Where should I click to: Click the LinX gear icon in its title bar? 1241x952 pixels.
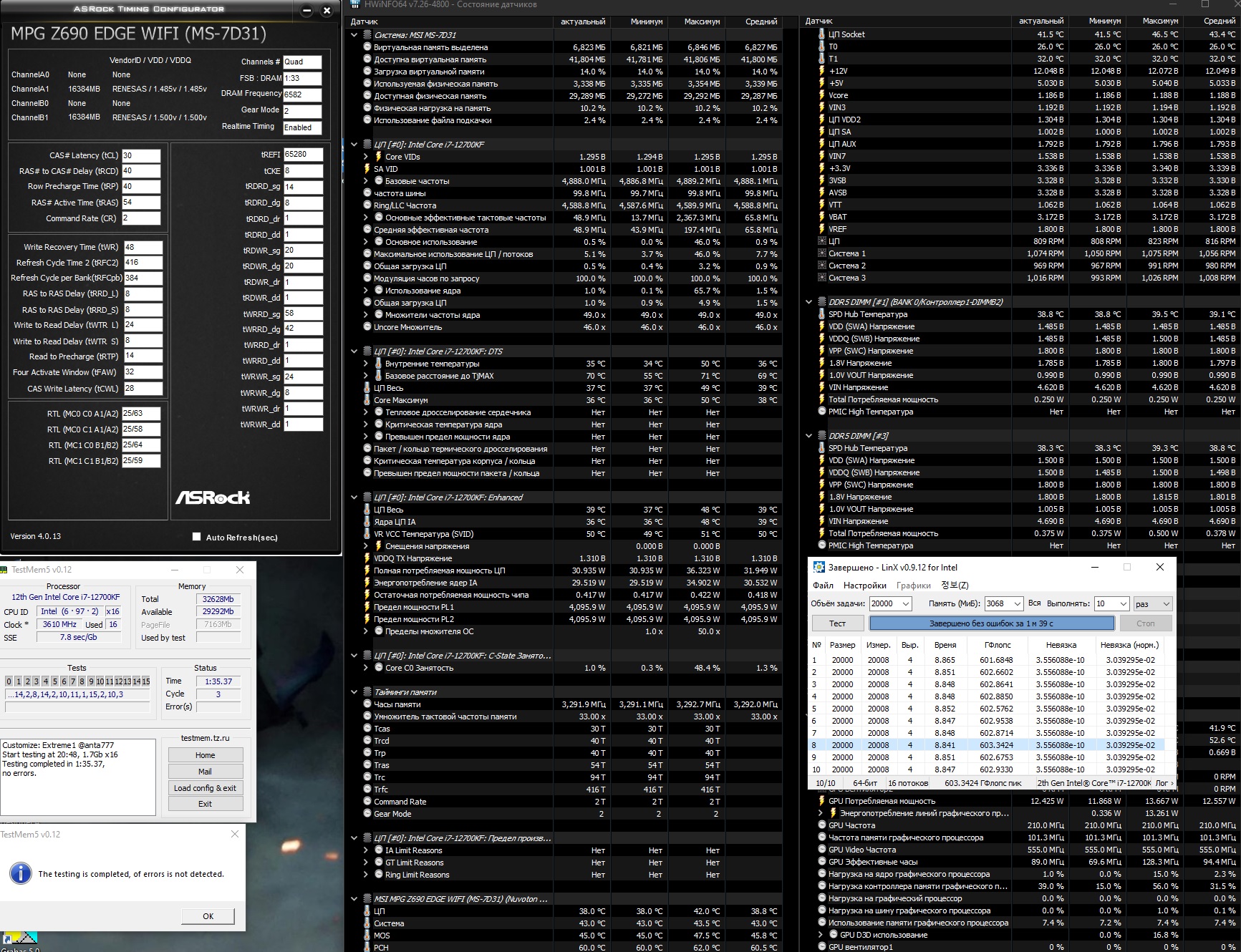tap(819, 567)
